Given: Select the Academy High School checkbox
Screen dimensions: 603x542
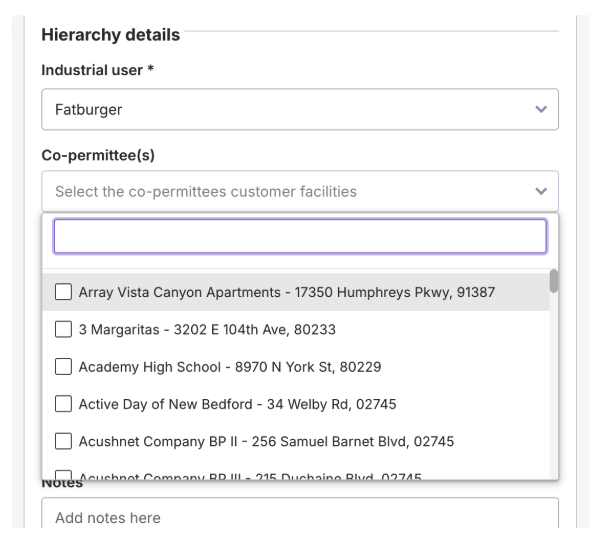Looking at the screenshot, I should click(x=63, y=367).
